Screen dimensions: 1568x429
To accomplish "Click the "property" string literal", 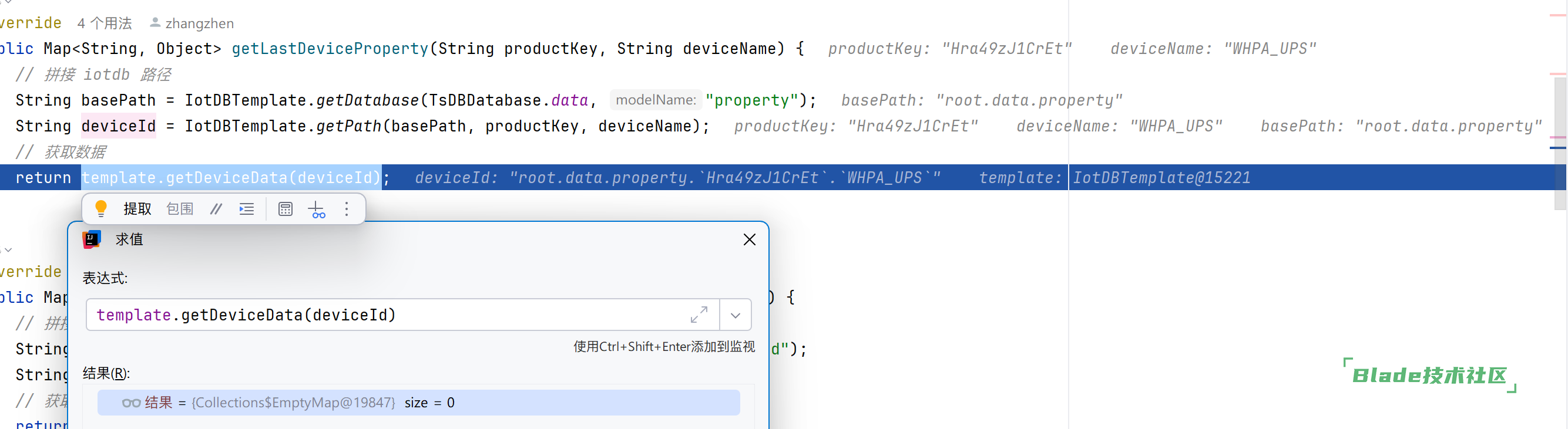I will tap(751, 100).
